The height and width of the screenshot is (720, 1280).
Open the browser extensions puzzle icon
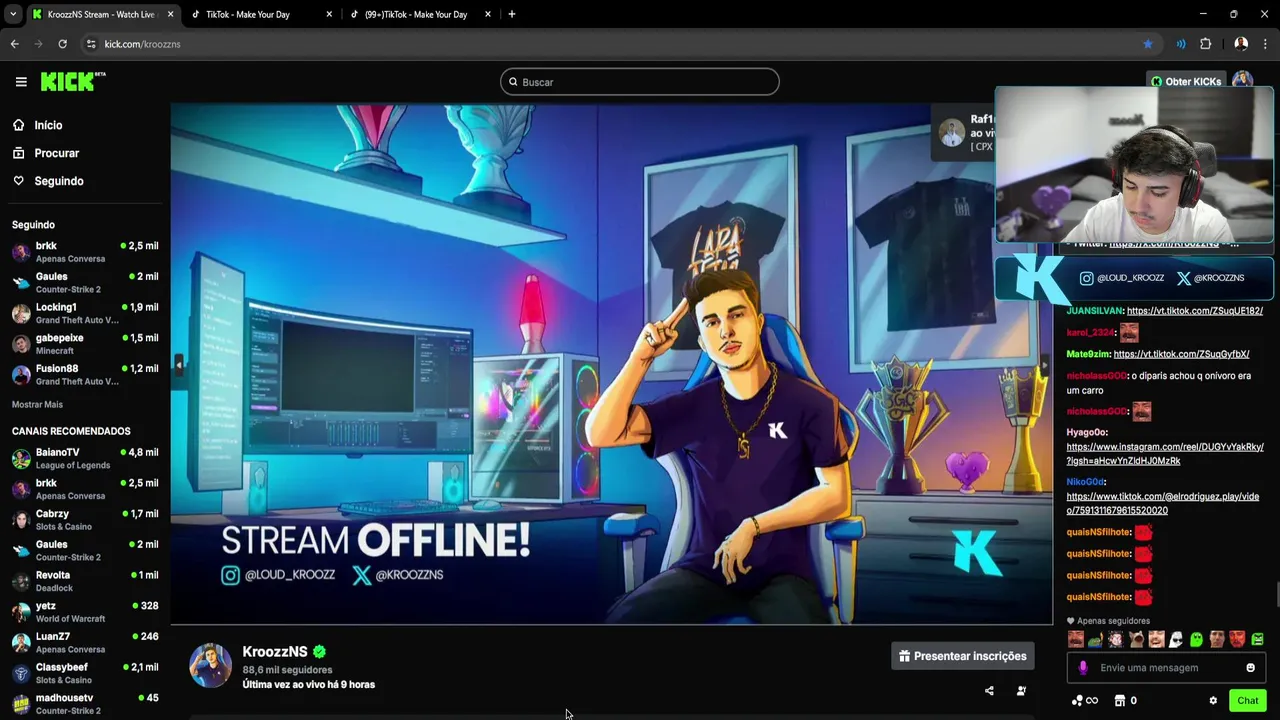click(1205, 44)
